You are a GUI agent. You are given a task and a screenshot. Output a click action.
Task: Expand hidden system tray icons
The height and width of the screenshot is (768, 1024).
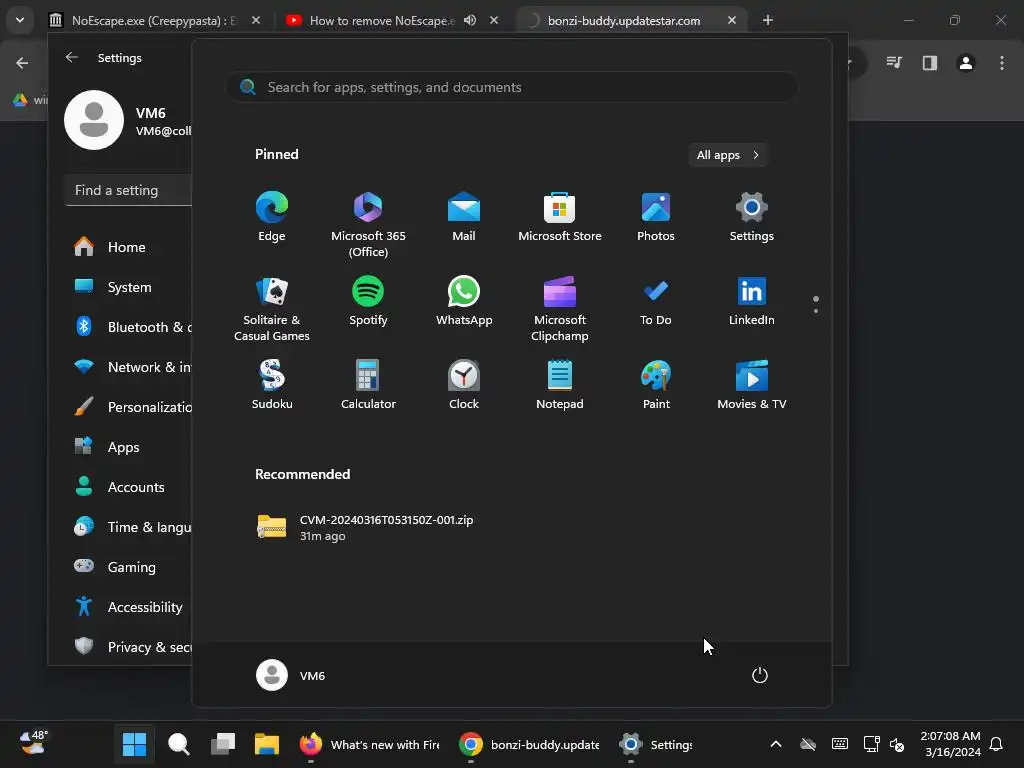point(776,744)
